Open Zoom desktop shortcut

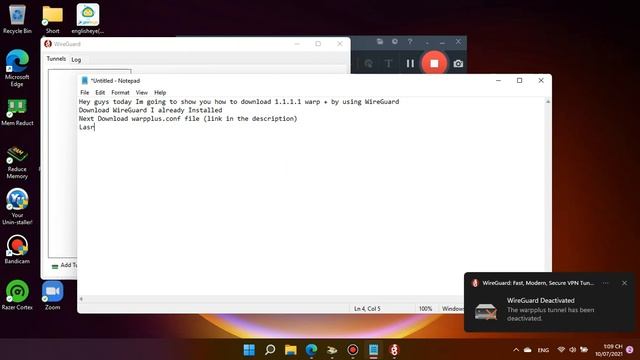click(53, 296)
